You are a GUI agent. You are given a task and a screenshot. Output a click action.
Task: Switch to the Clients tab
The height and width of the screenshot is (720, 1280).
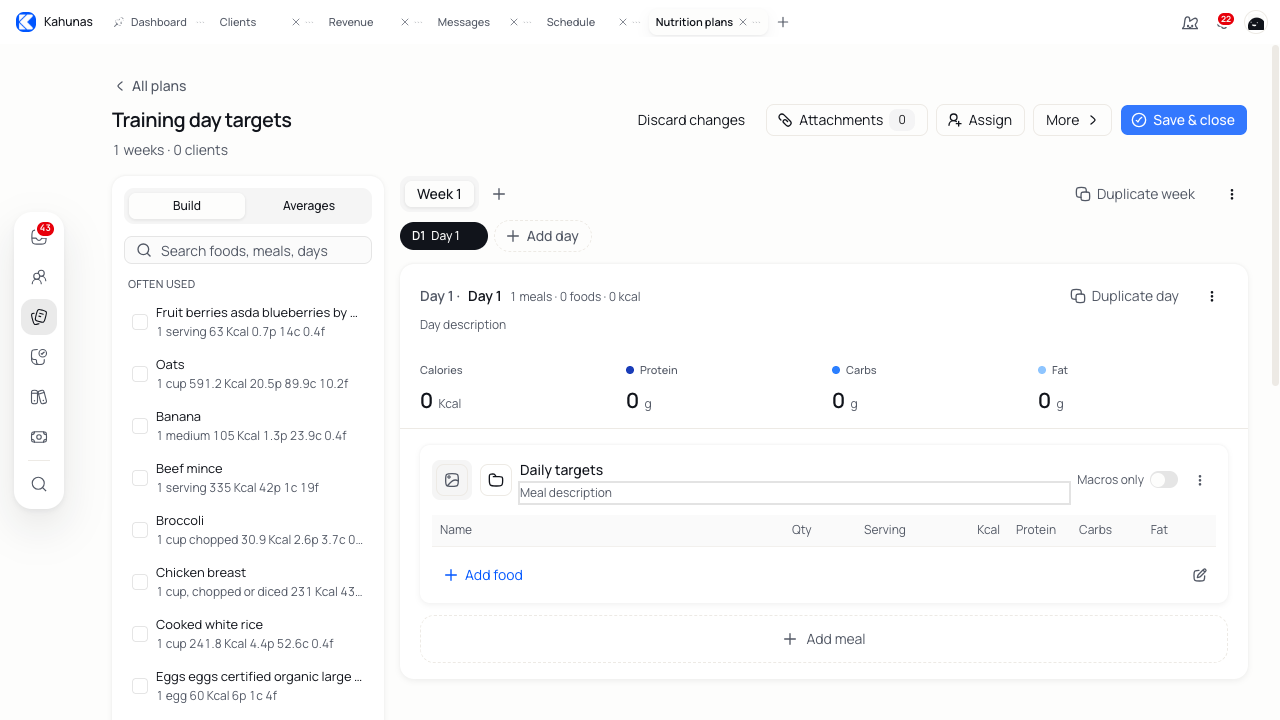click(x=238, y=22)
